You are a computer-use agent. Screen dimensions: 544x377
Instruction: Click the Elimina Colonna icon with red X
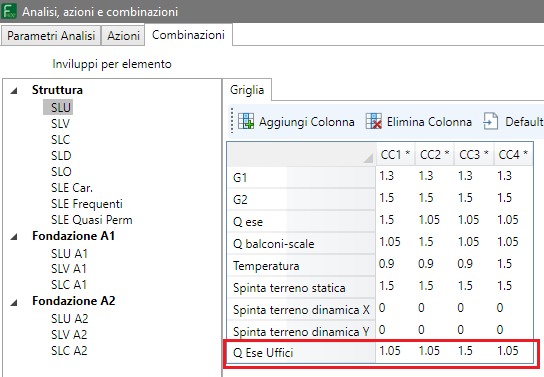click(x=374, y=121)
